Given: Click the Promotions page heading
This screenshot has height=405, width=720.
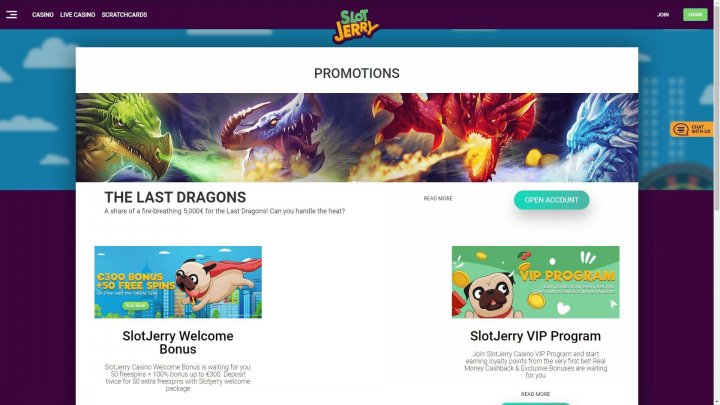Looking at the screenshot, I should tap(357, 73).
